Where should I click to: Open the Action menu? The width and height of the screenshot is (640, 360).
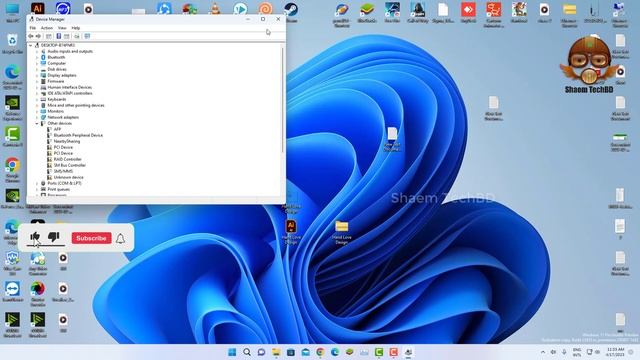[x=47, y=28]
